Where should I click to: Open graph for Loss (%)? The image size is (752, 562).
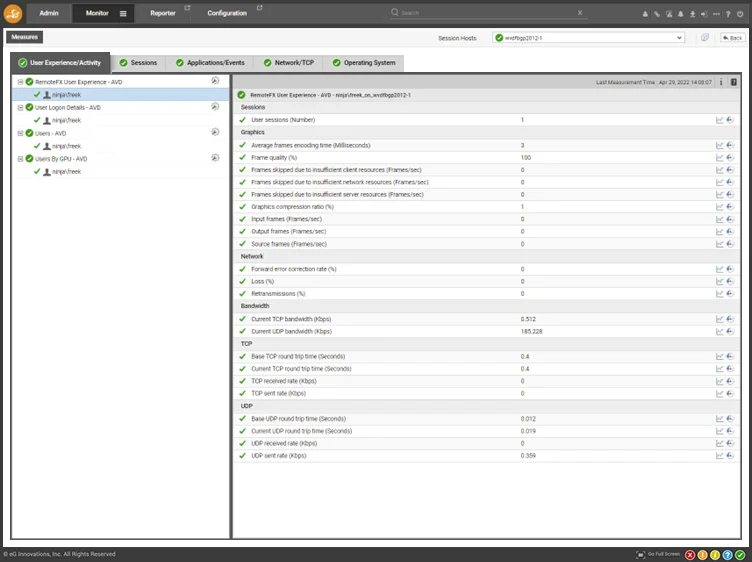coord(719,281)
